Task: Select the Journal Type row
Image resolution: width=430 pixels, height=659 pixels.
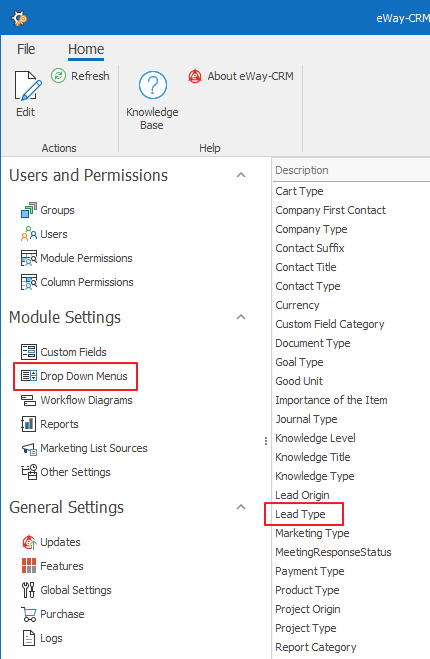Action: pos(351,419)
